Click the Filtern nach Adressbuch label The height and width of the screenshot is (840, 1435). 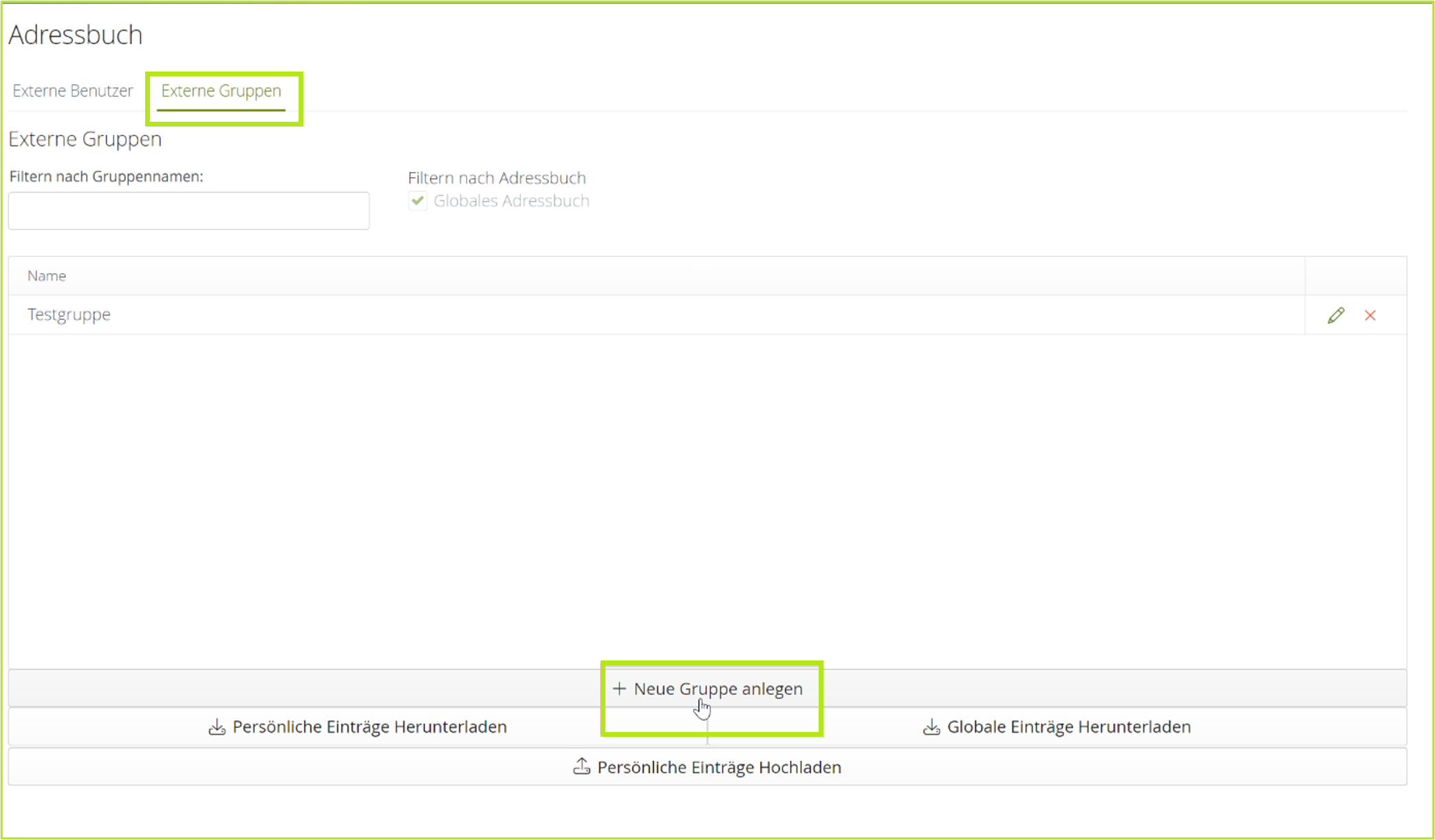pos(497,178)
